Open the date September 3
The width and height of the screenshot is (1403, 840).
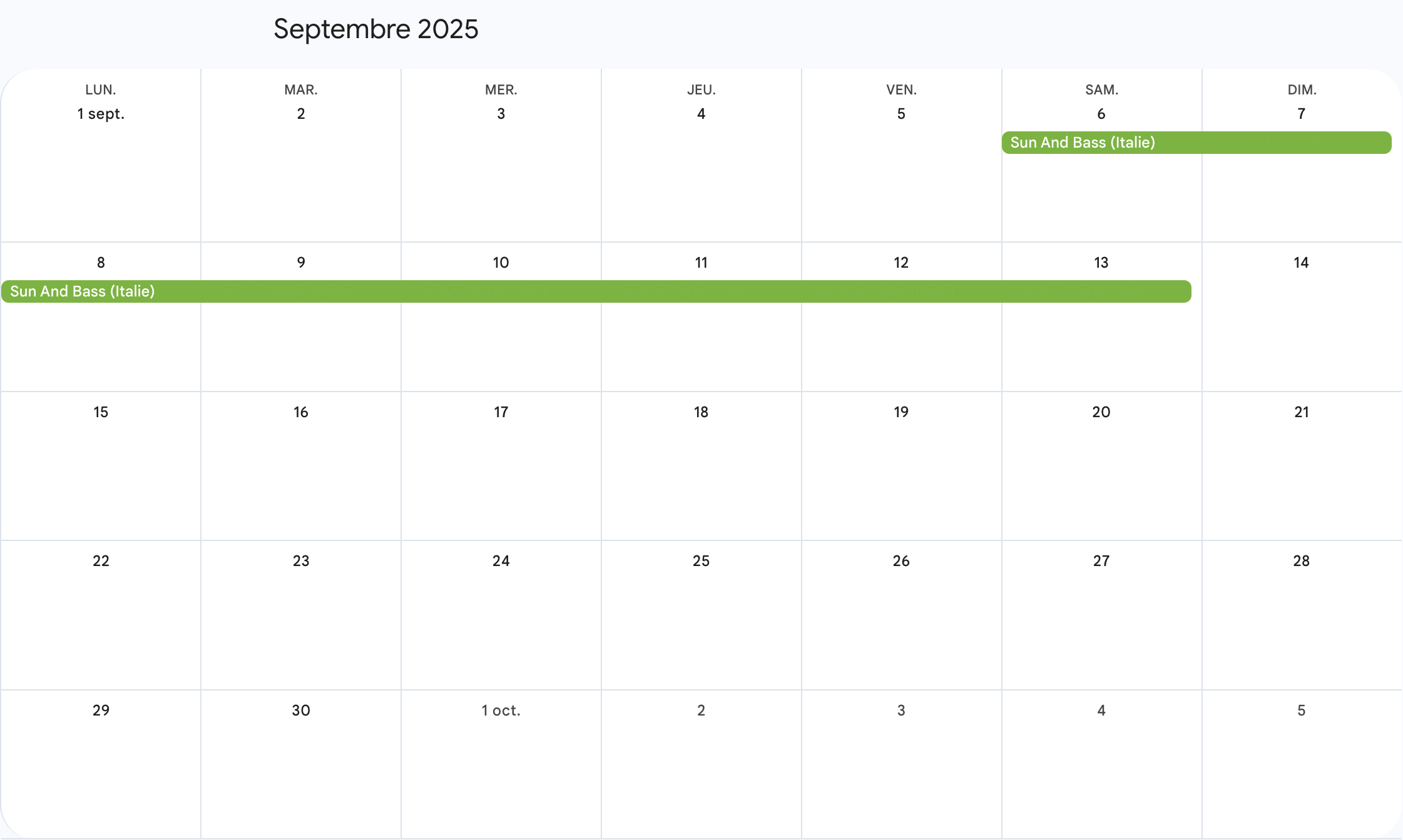point(501,114)
